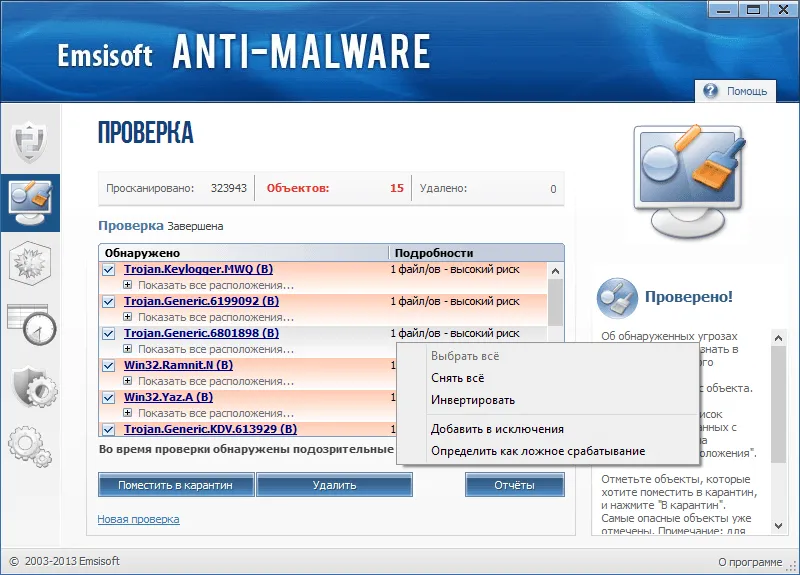The height and width of the screenshot is (575, 800).
Task: Click the Просканировано: 323943 counter
Action: 177,188
